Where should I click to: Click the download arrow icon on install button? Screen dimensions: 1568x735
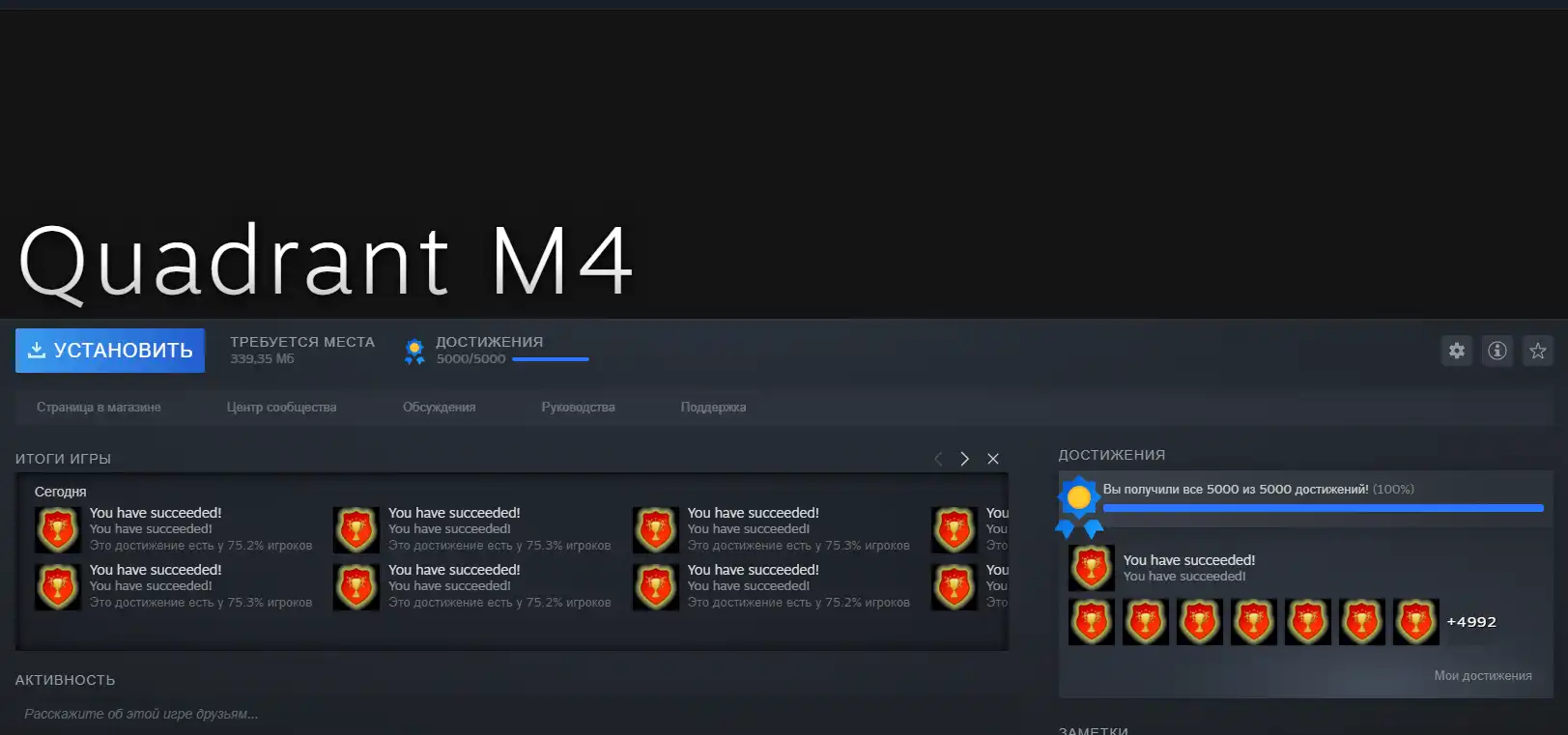pyautogui.click(x=37, y=350)
